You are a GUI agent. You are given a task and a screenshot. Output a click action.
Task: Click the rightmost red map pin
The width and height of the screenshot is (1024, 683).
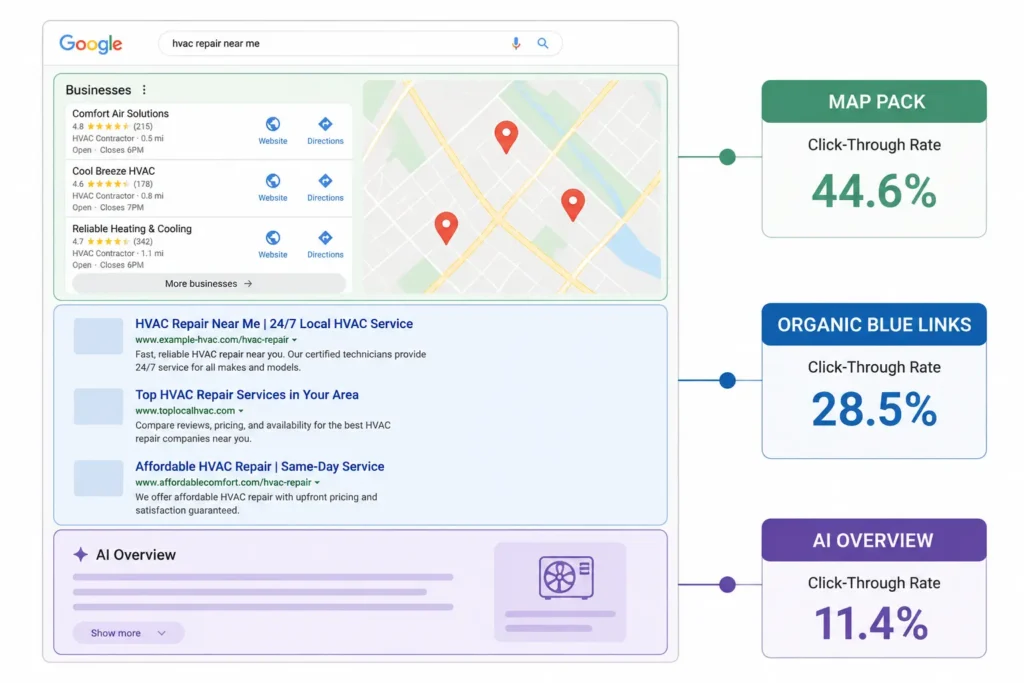[573, 204]
